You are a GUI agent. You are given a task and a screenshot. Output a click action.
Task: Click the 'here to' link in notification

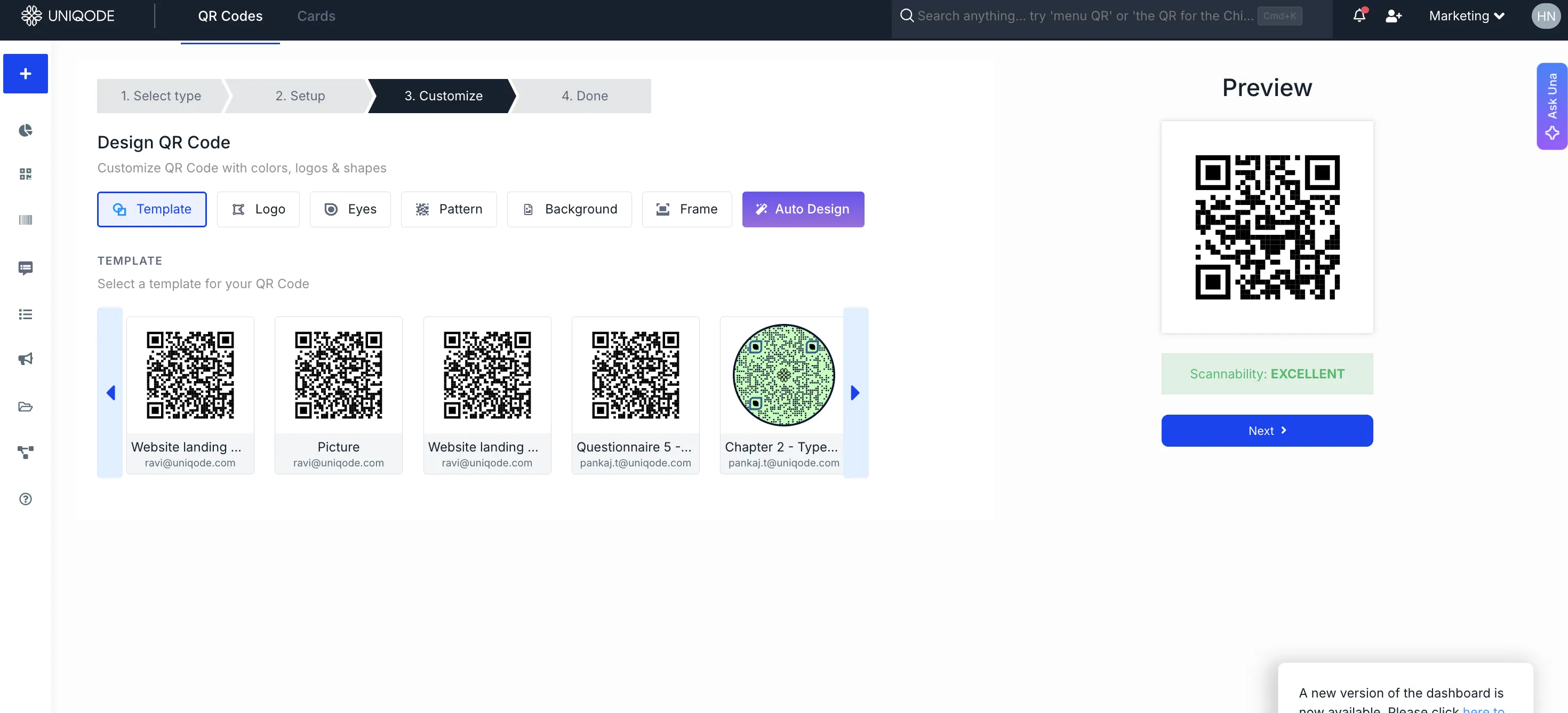pyautogui.click(x=1483, y=709)
